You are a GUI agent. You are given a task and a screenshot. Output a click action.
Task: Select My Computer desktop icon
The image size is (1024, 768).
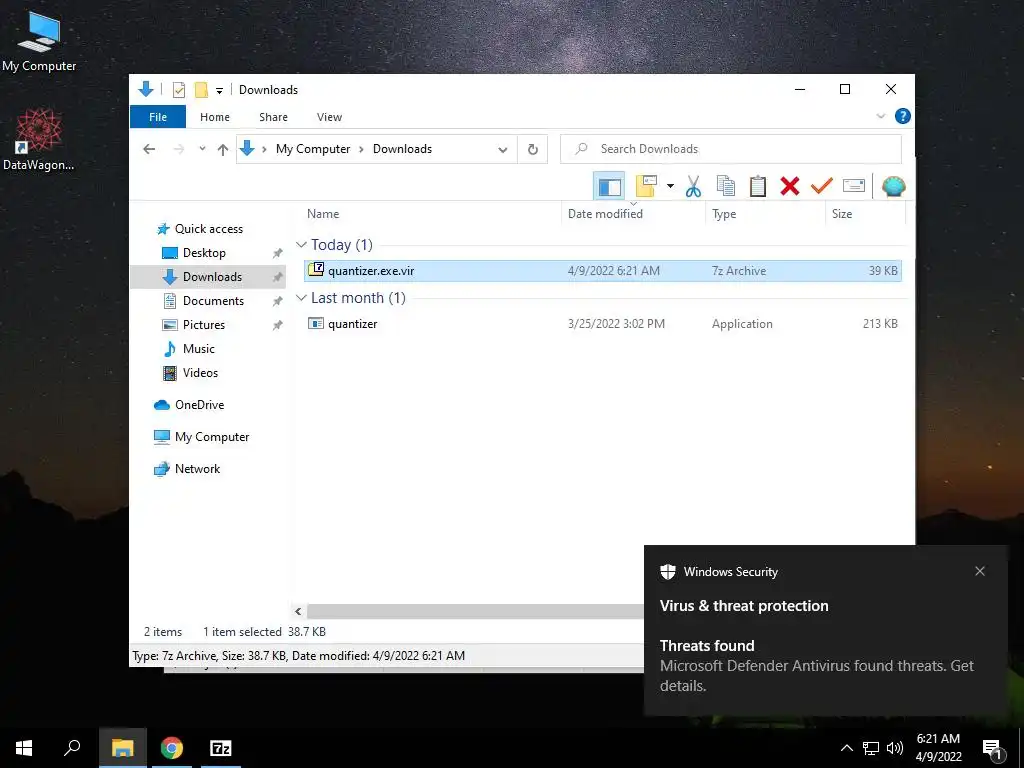[x=39, y=42]
